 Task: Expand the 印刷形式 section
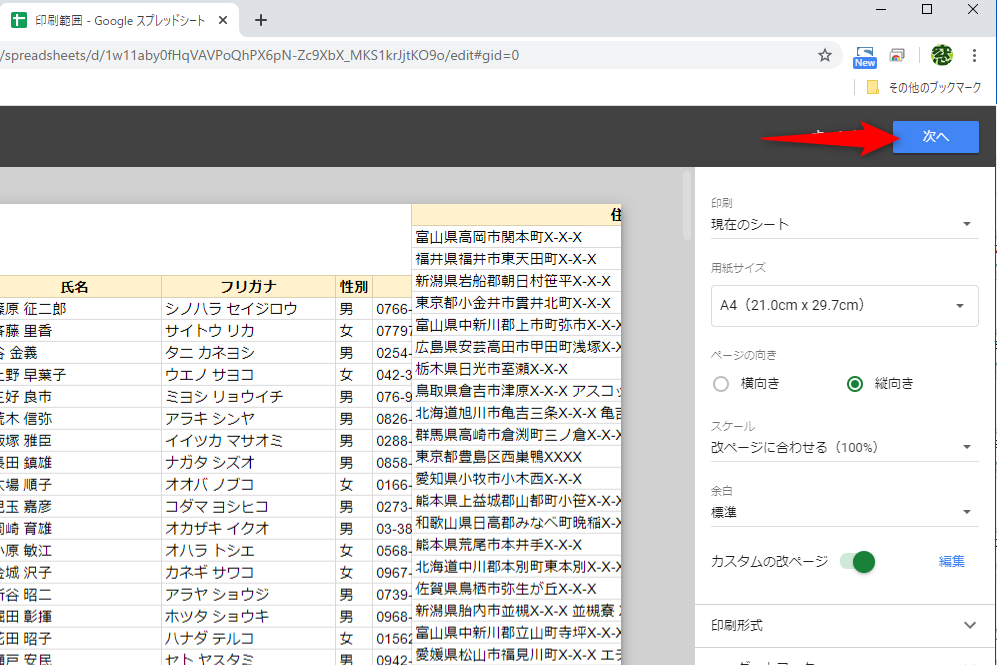click(844, 625)
